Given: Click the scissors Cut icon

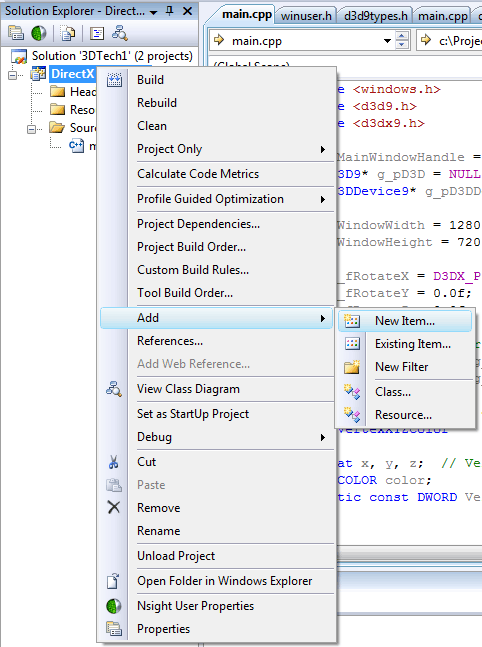Looking at the screenshot, I should (x=113, y=462).
